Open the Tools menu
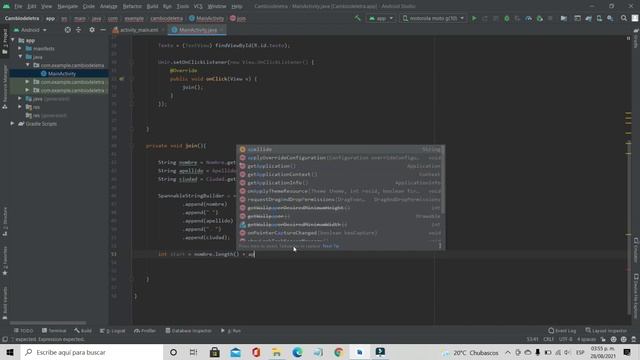The image size is (640, 360). click(182, 7)
